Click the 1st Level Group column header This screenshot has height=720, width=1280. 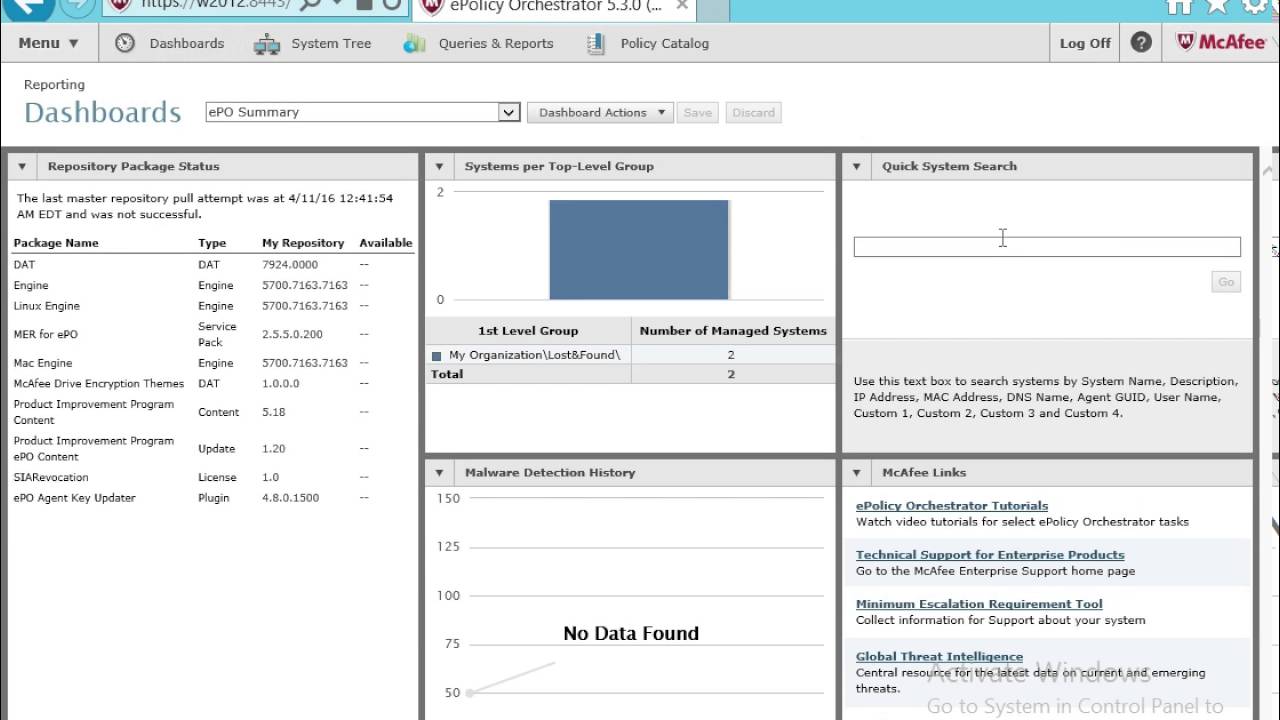pyautogui.click(x=528, y=330)
